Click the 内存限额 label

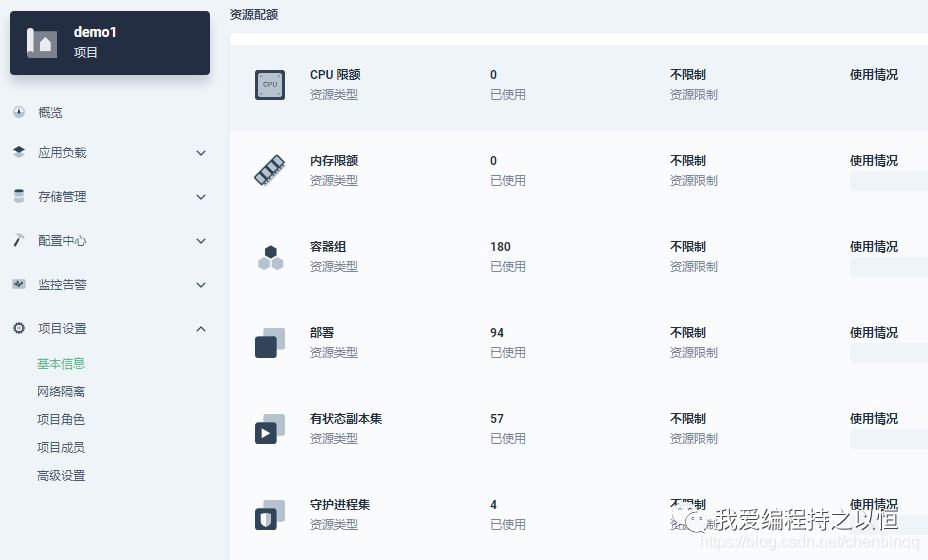click(334, 160)
